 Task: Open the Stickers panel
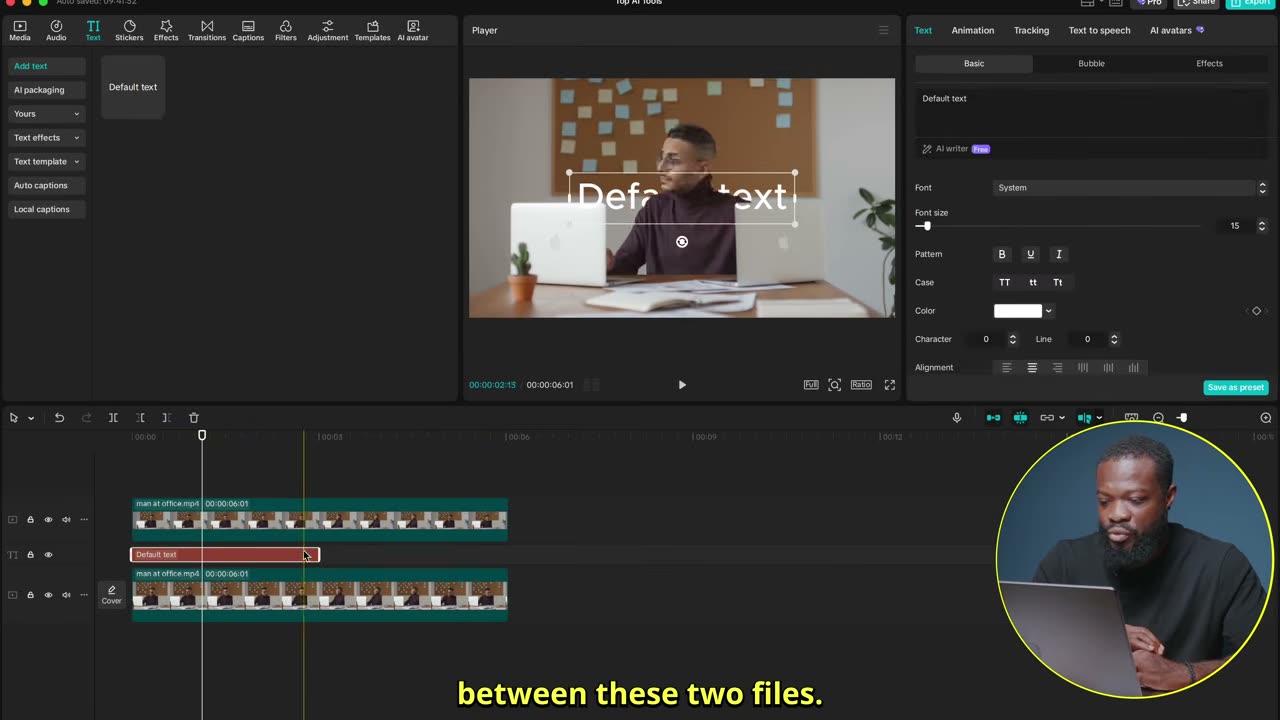tap(129, 31)
